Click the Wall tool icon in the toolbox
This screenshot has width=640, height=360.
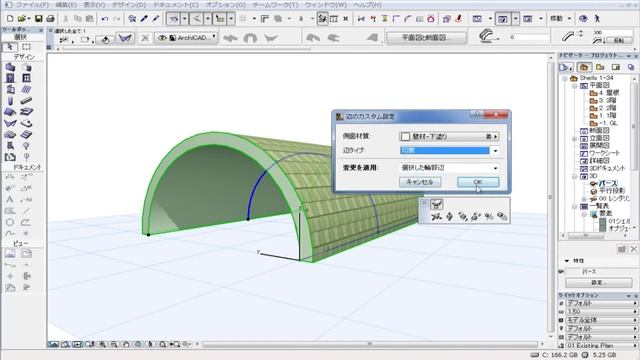point(10,67)
